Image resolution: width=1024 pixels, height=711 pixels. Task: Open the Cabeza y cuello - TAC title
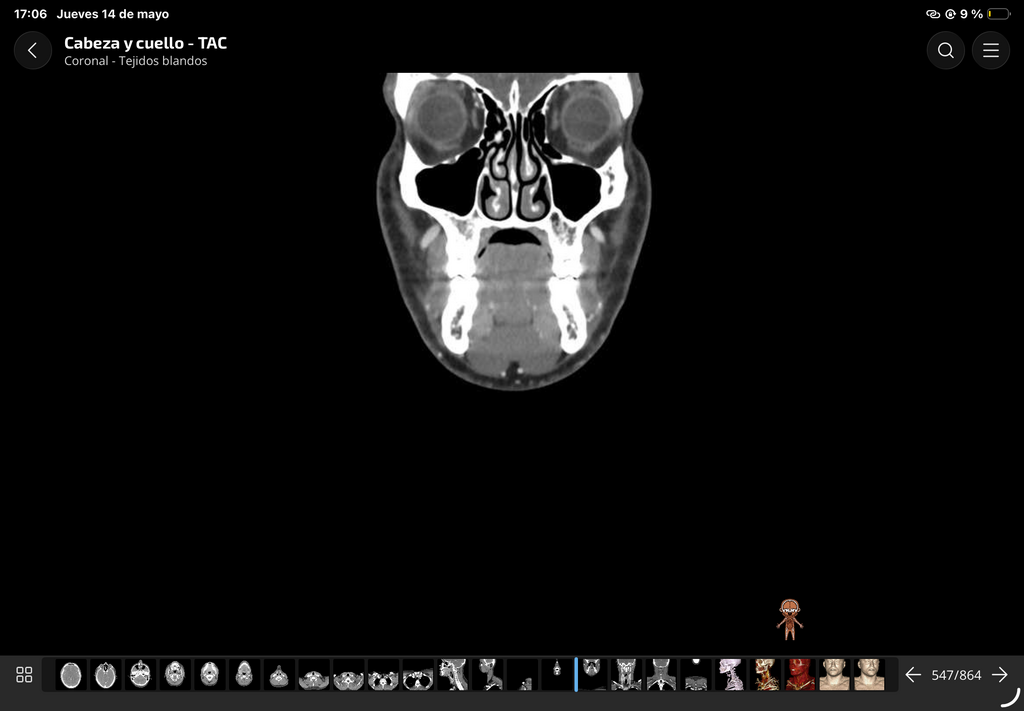click(x=146, y=43)
